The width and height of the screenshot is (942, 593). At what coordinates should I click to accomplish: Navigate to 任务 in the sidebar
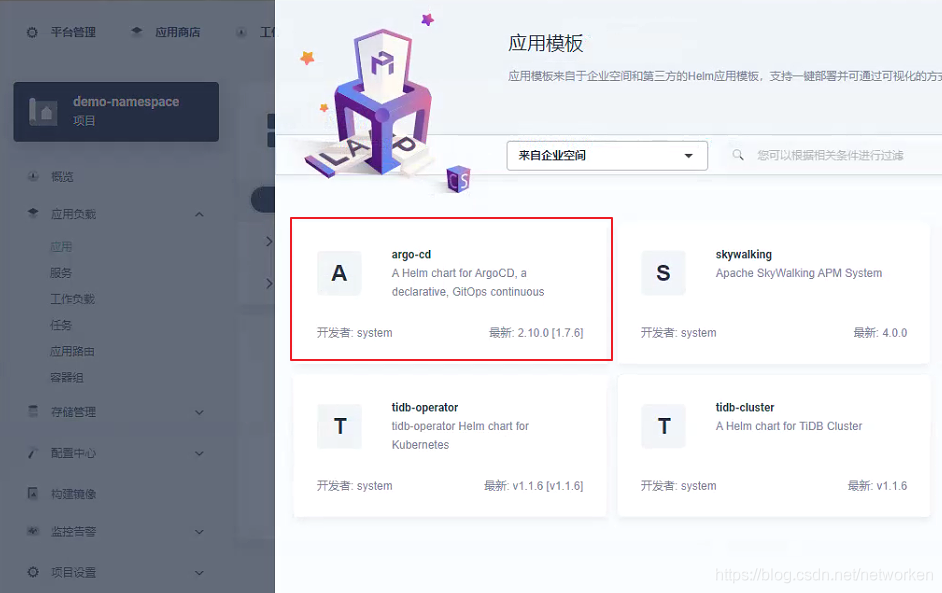[61, 325]
